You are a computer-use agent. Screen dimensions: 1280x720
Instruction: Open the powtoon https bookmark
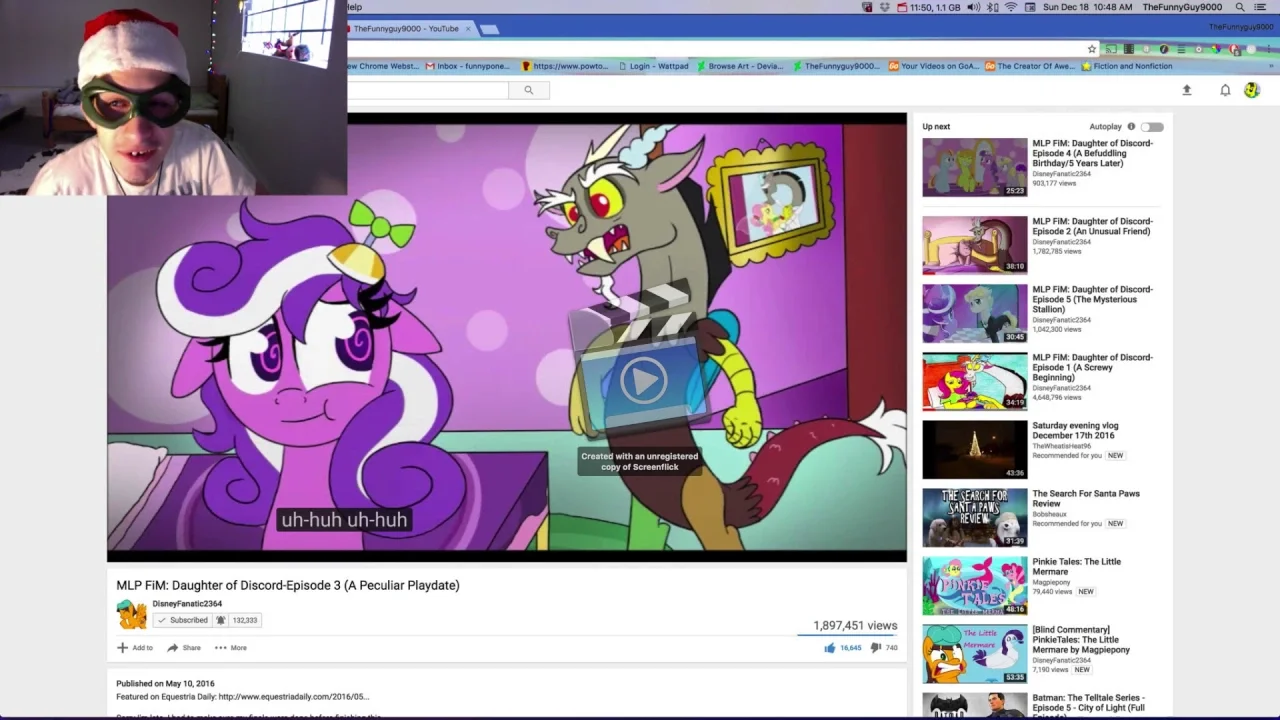[x=565, y=66]
